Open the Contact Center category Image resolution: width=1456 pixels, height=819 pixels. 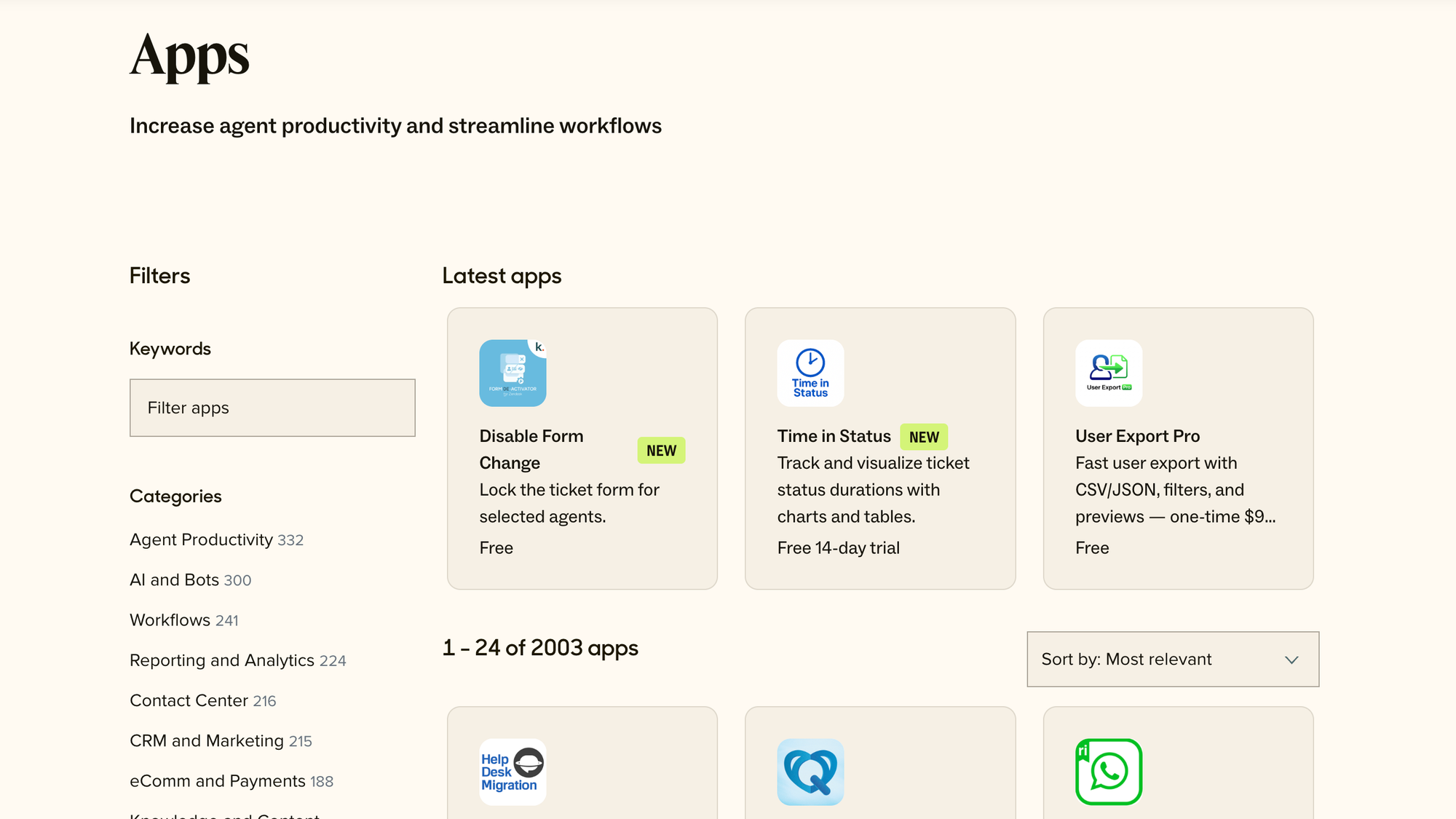(189, 700)
